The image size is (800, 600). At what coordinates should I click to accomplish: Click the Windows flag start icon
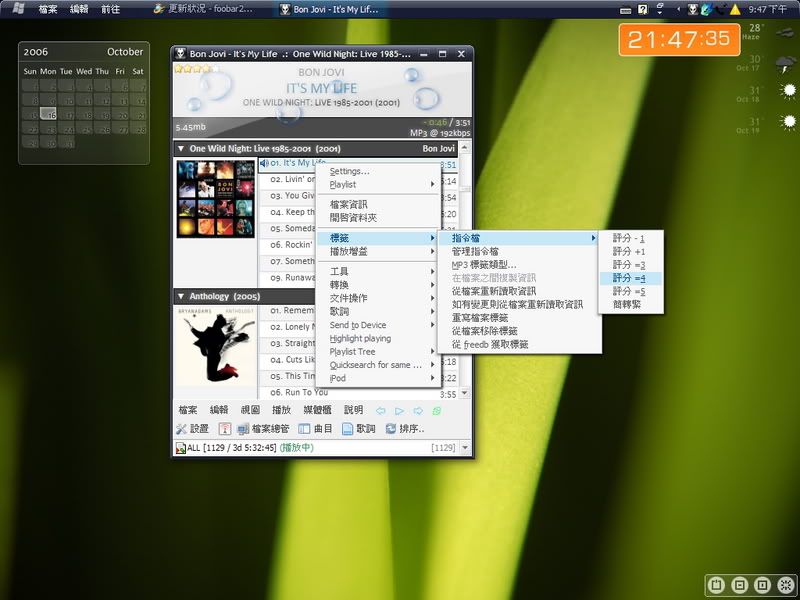tap(18, 9)
